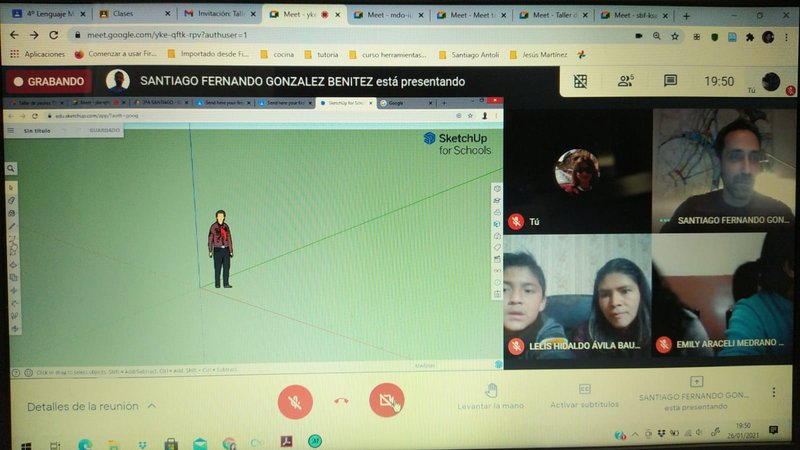Select the SketchUp Eraser tool
The width and height of the screenshot is (800, 450).
[x=12, y=200]
